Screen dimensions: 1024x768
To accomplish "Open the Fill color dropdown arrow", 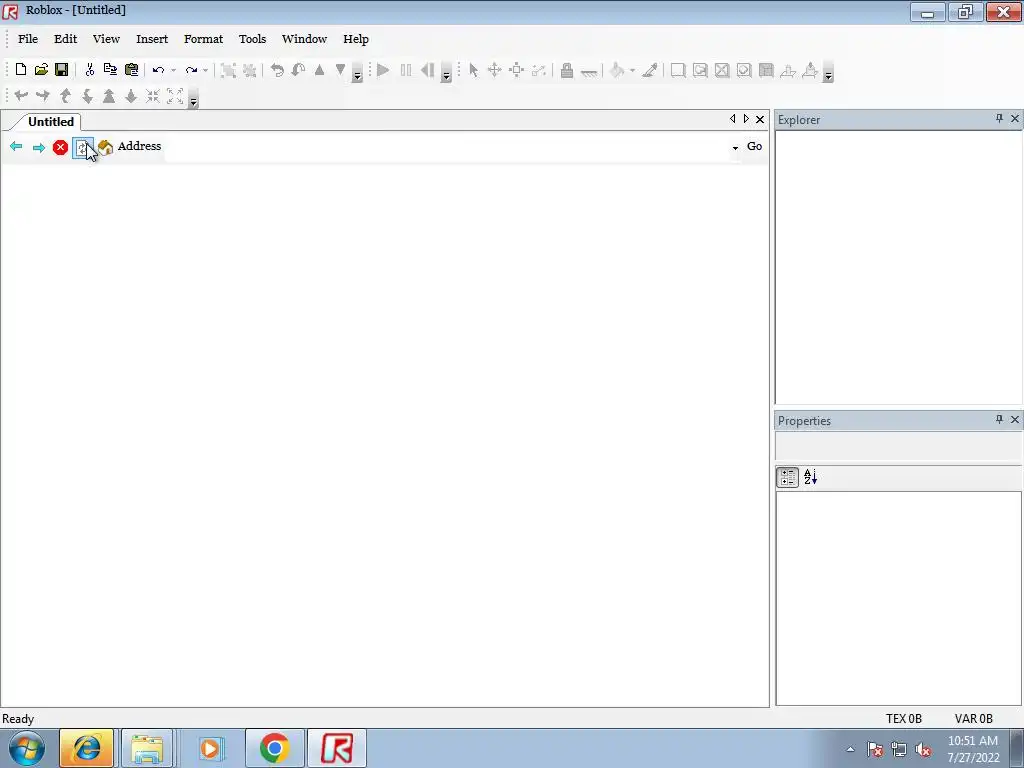I will click(x=632, y=71).
